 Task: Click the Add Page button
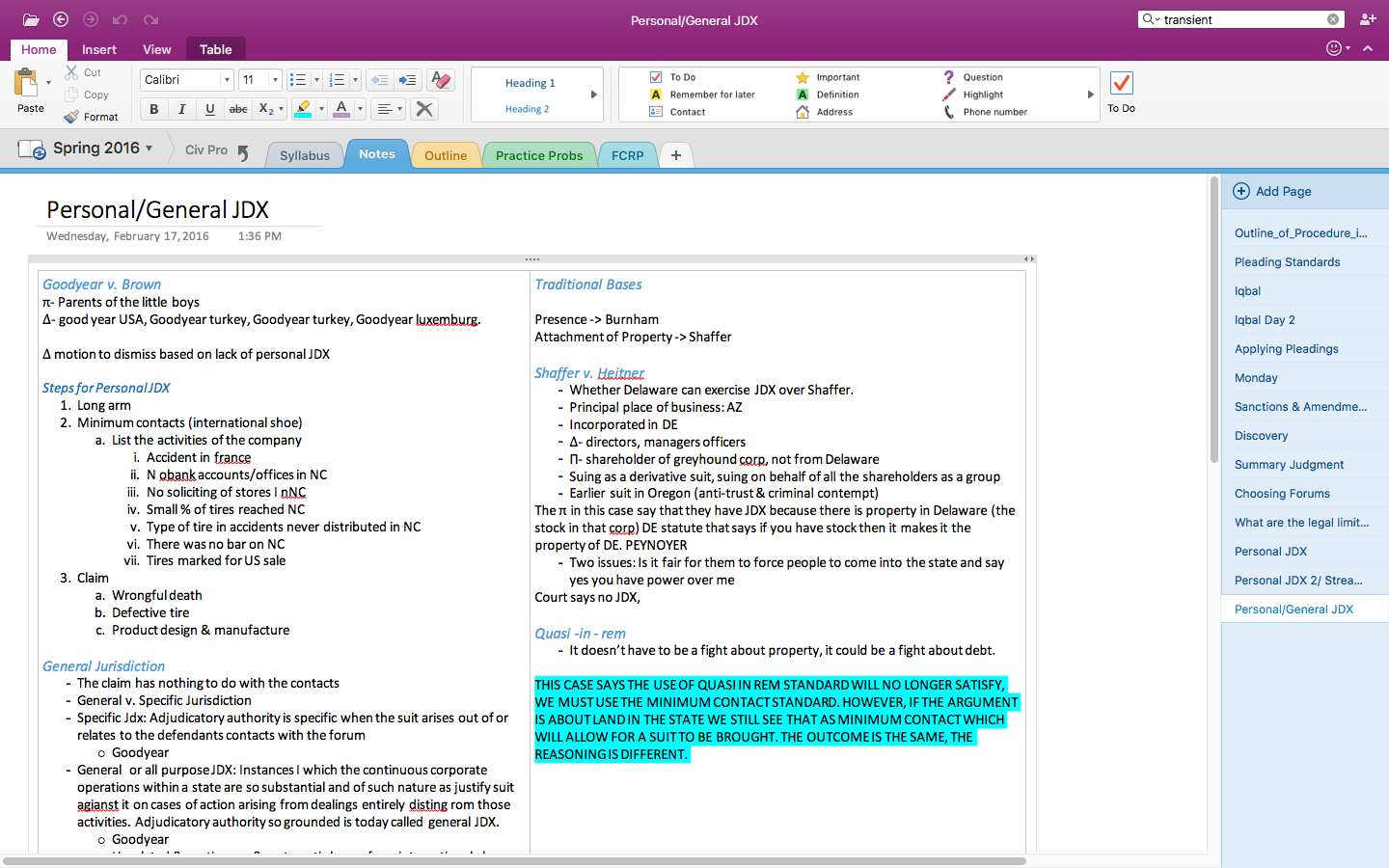[x=1272, y=191]
